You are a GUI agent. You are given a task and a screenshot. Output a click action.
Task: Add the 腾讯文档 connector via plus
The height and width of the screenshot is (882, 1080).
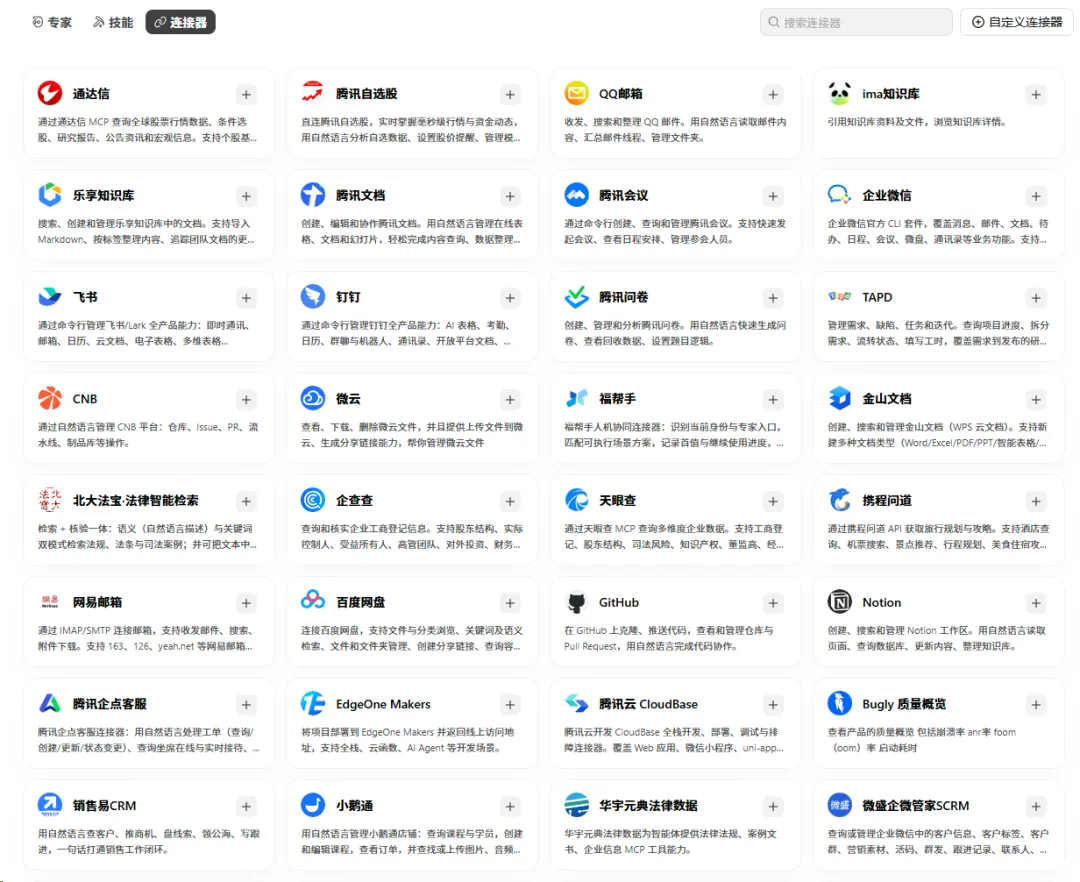coord(510,196)
